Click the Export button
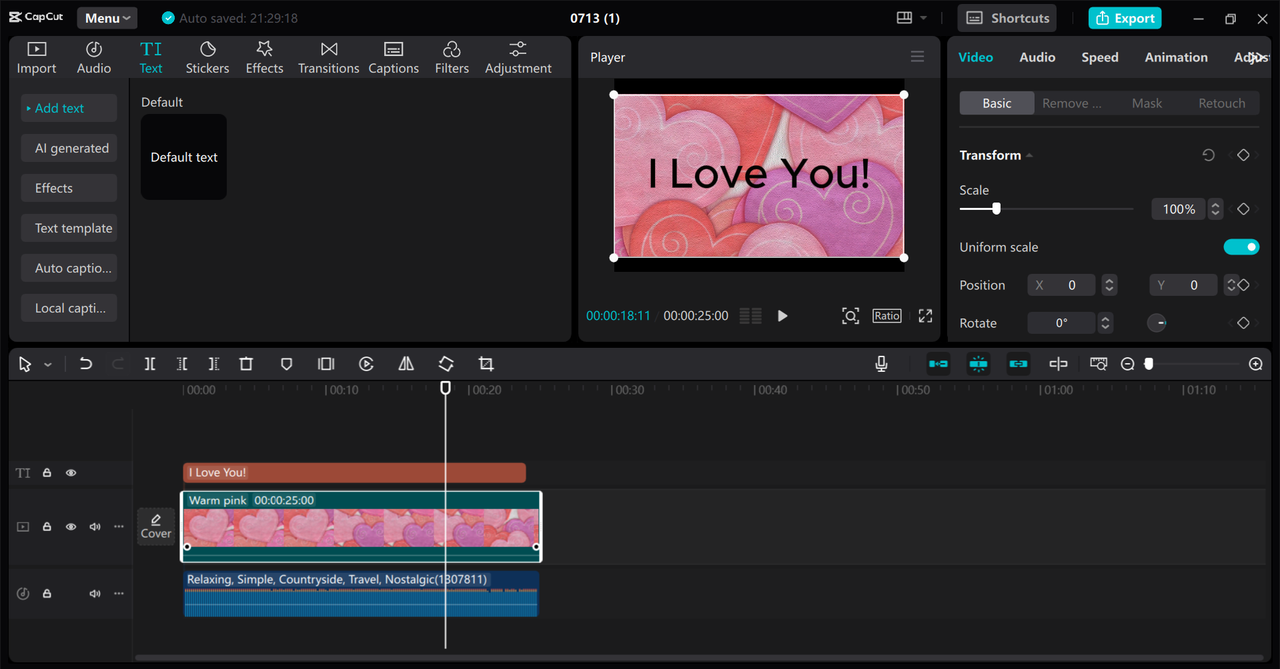The height and width of the screenshot is (669, 1280). 1125,18
